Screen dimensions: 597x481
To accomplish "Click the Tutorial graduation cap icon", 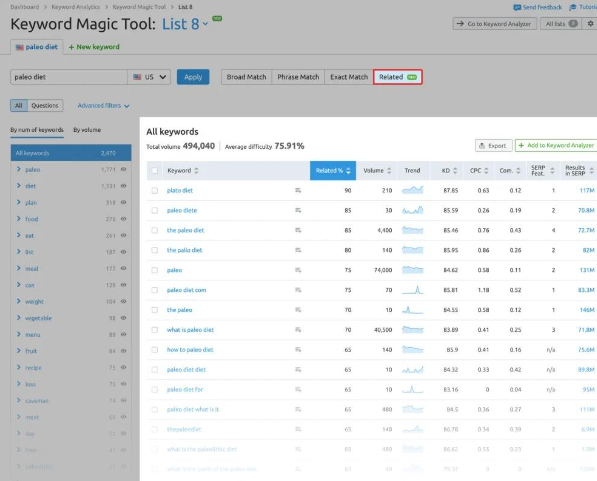I will (573, 7).
